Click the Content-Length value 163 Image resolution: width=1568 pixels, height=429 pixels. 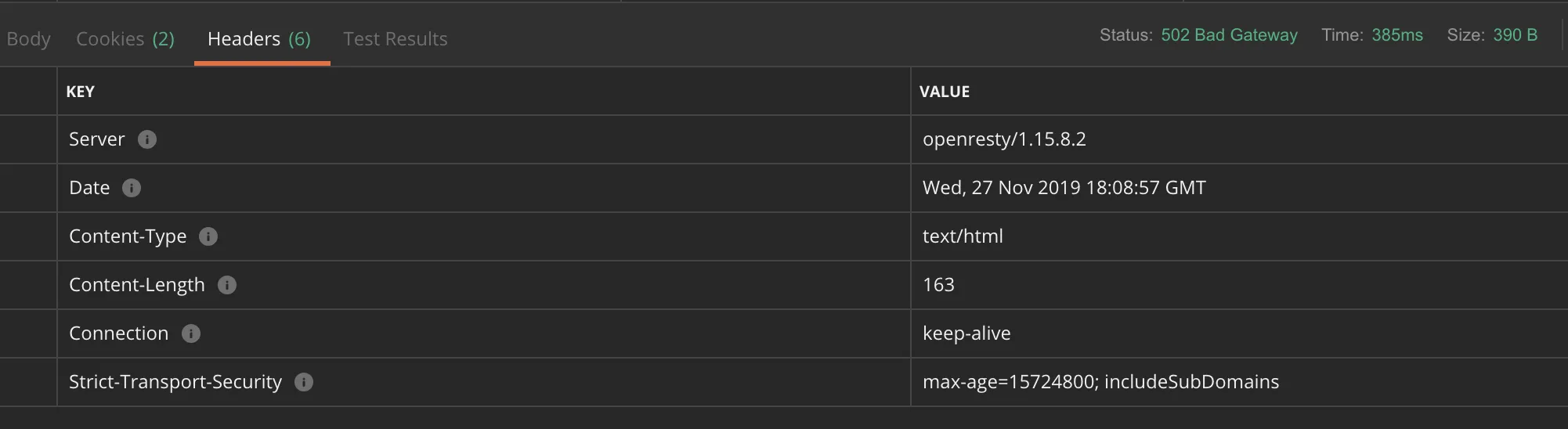pos(938,285)
